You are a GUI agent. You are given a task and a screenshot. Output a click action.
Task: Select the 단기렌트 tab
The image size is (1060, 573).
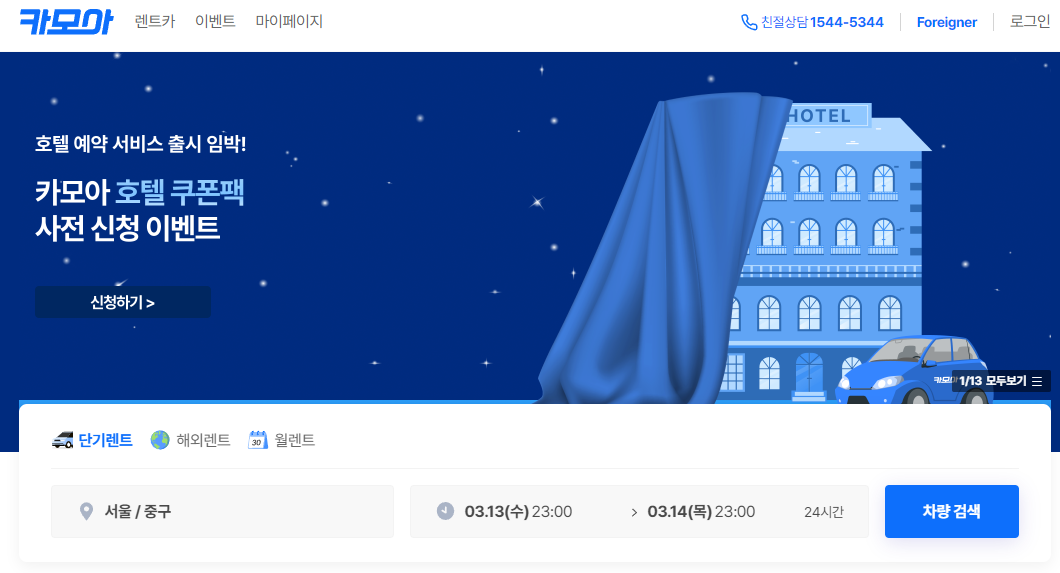(x=92, y=440)
